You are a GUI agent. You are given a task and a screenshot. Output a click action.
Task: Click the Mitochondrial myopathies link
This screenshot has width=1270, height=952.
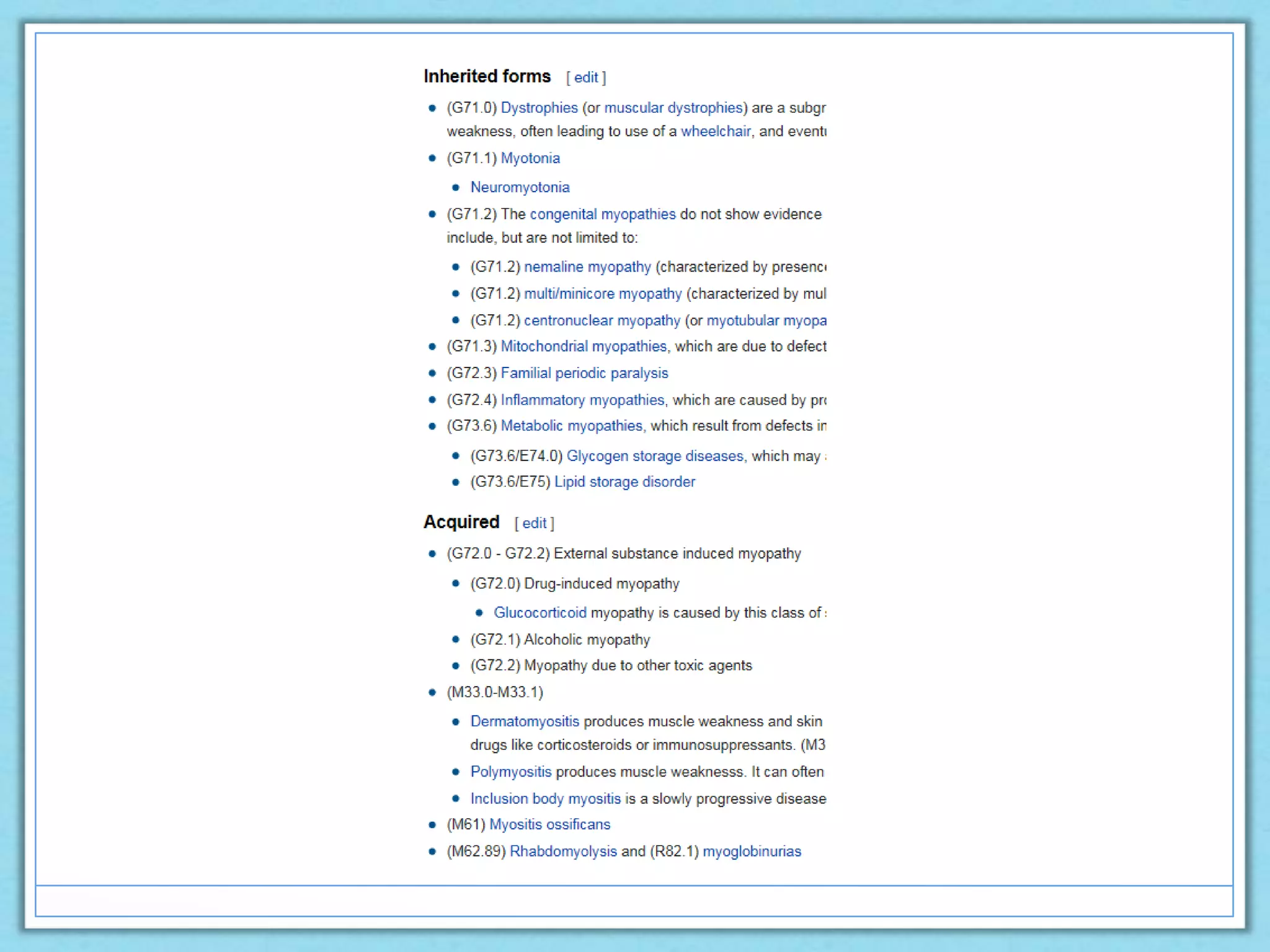584,346
